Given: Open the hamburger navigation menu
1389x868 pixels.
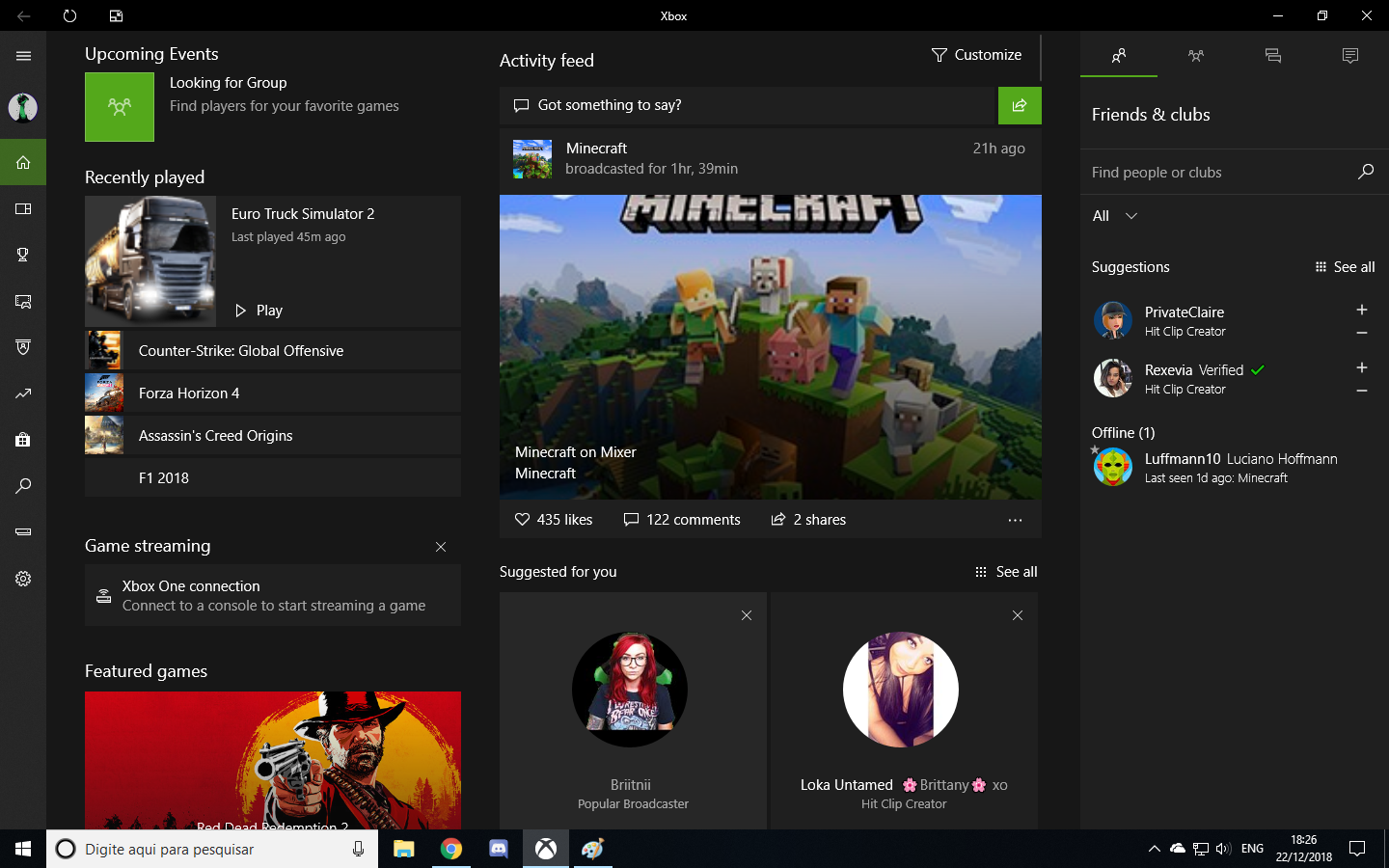Looking at the screenshot, I should tap(23, 56).
